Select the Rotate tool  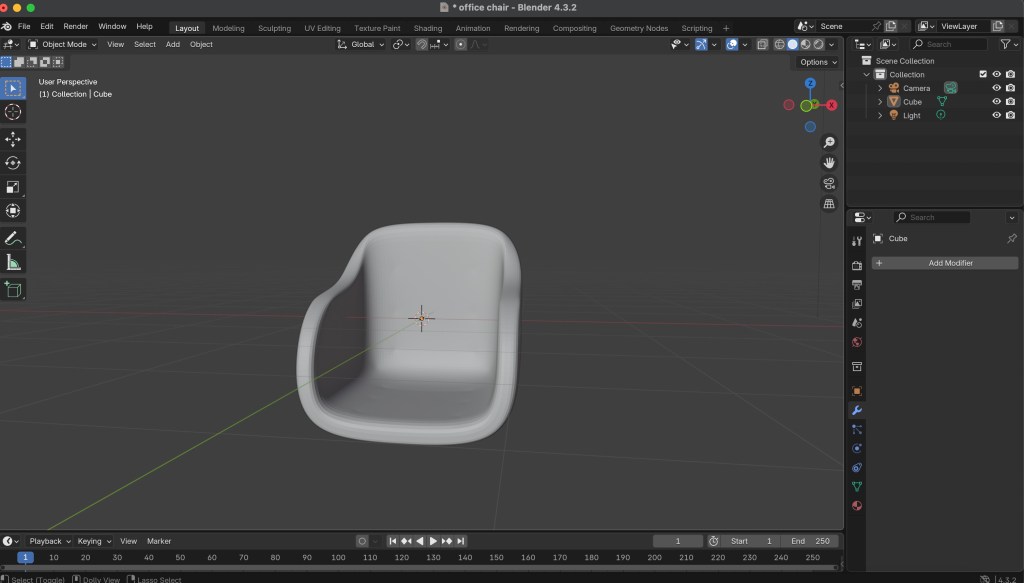tap(13, 163)
